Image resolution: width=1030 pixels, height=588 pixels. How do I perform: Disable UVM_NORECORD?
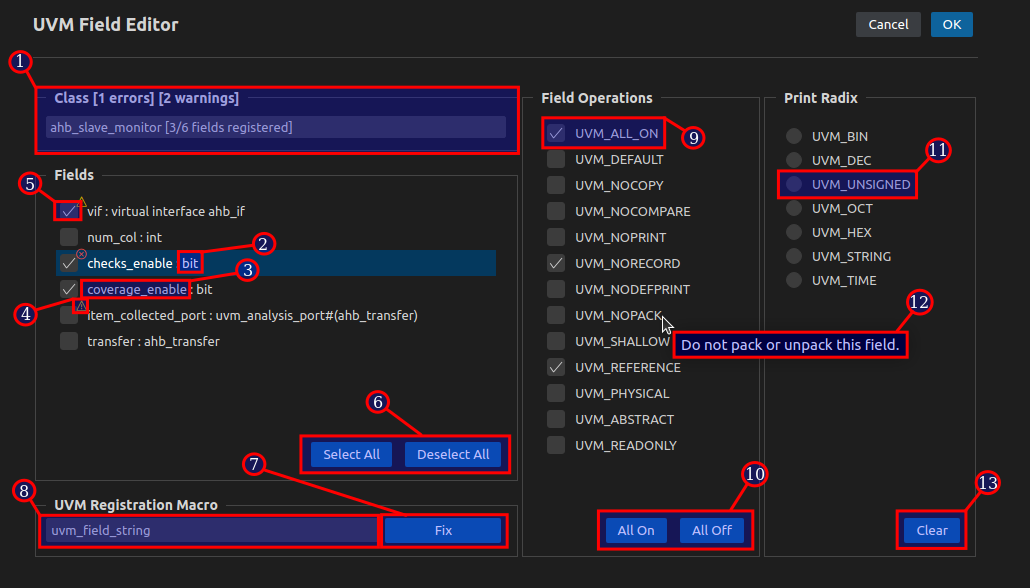555,263
